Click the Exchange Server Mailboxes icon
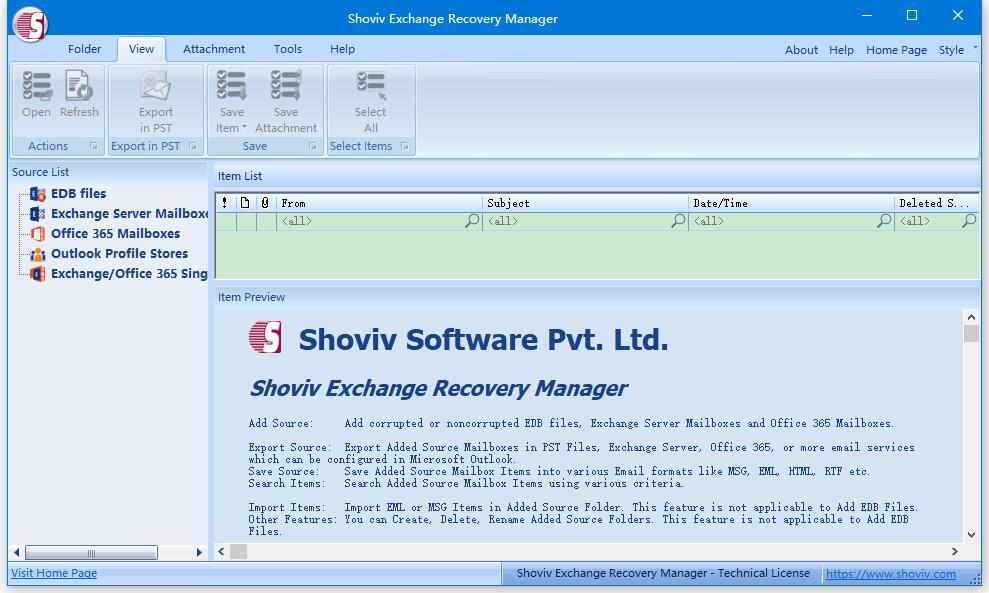This screenshot has height=593, width=989. tap(38, 214)
